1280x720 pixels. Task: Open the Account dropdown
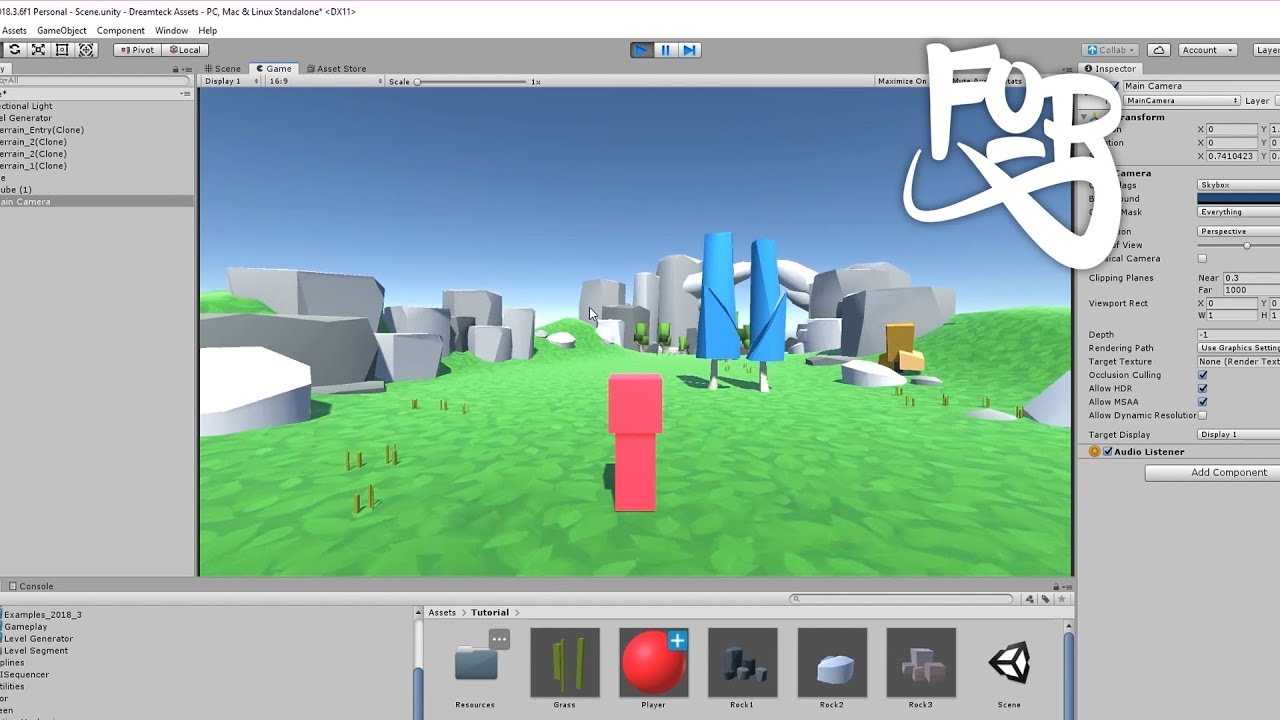click(1206, 50)
